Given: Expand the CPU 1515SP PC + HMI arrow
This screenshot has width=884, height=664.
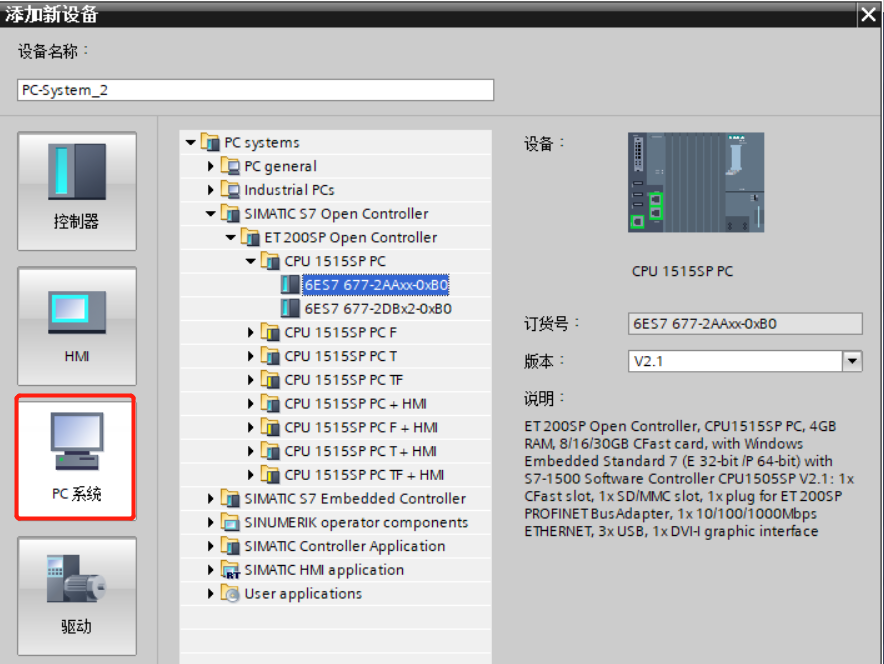Looking at the screenshot, I should click(x=251, y=404).
